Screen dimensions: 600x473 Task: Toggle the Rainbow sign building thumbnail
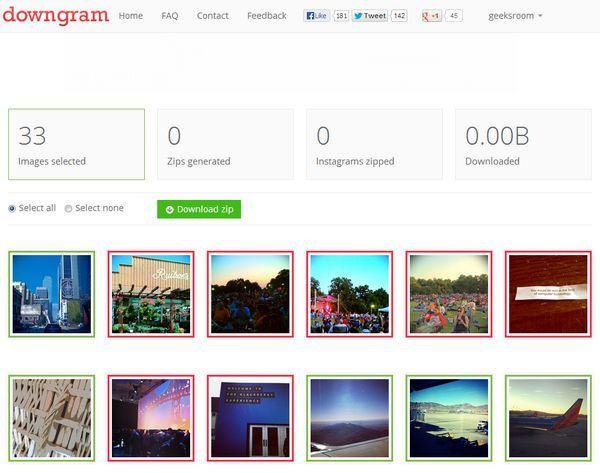(151, 294)
